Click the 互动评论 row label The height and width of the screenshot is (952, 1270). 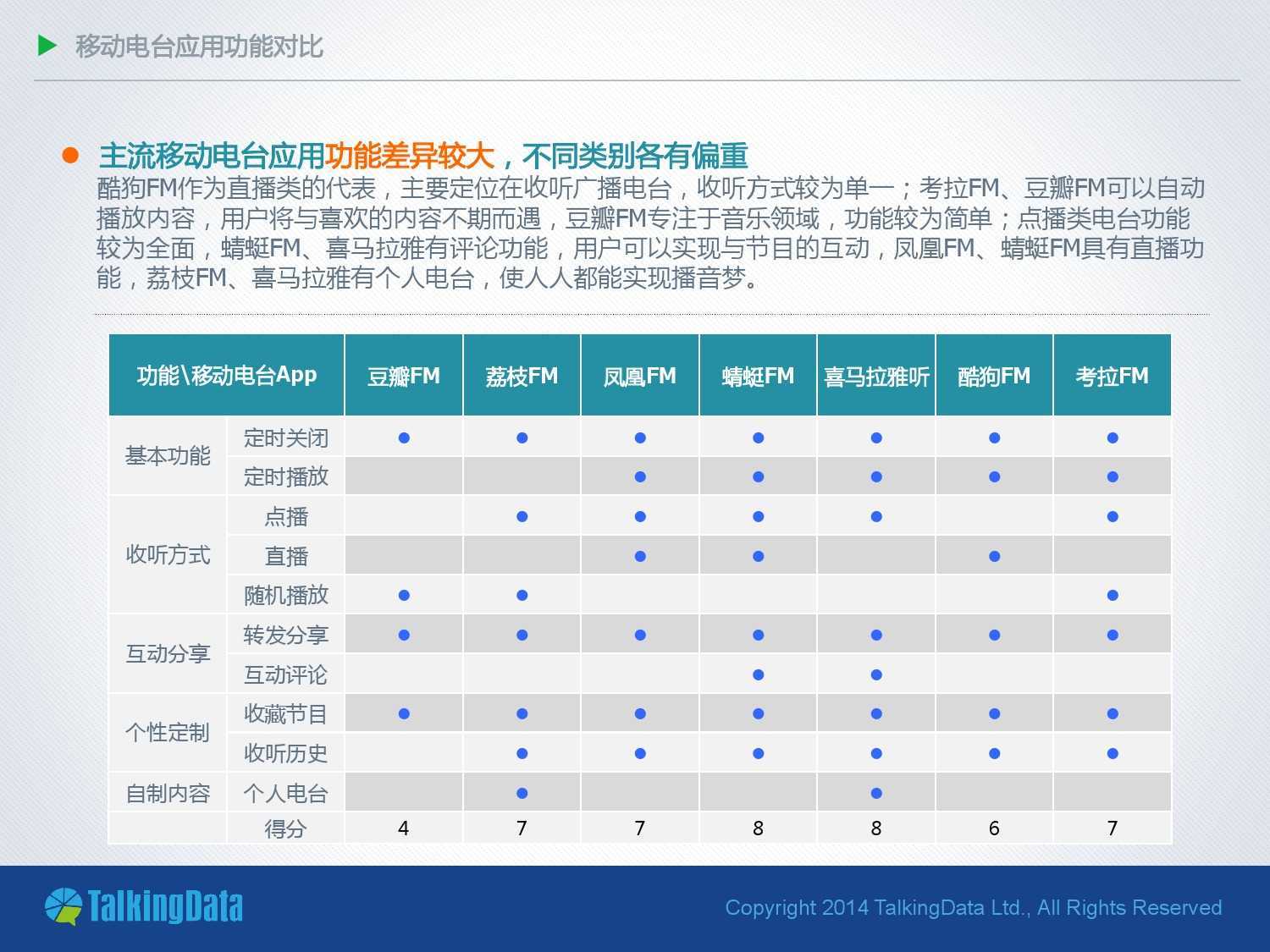285,674
